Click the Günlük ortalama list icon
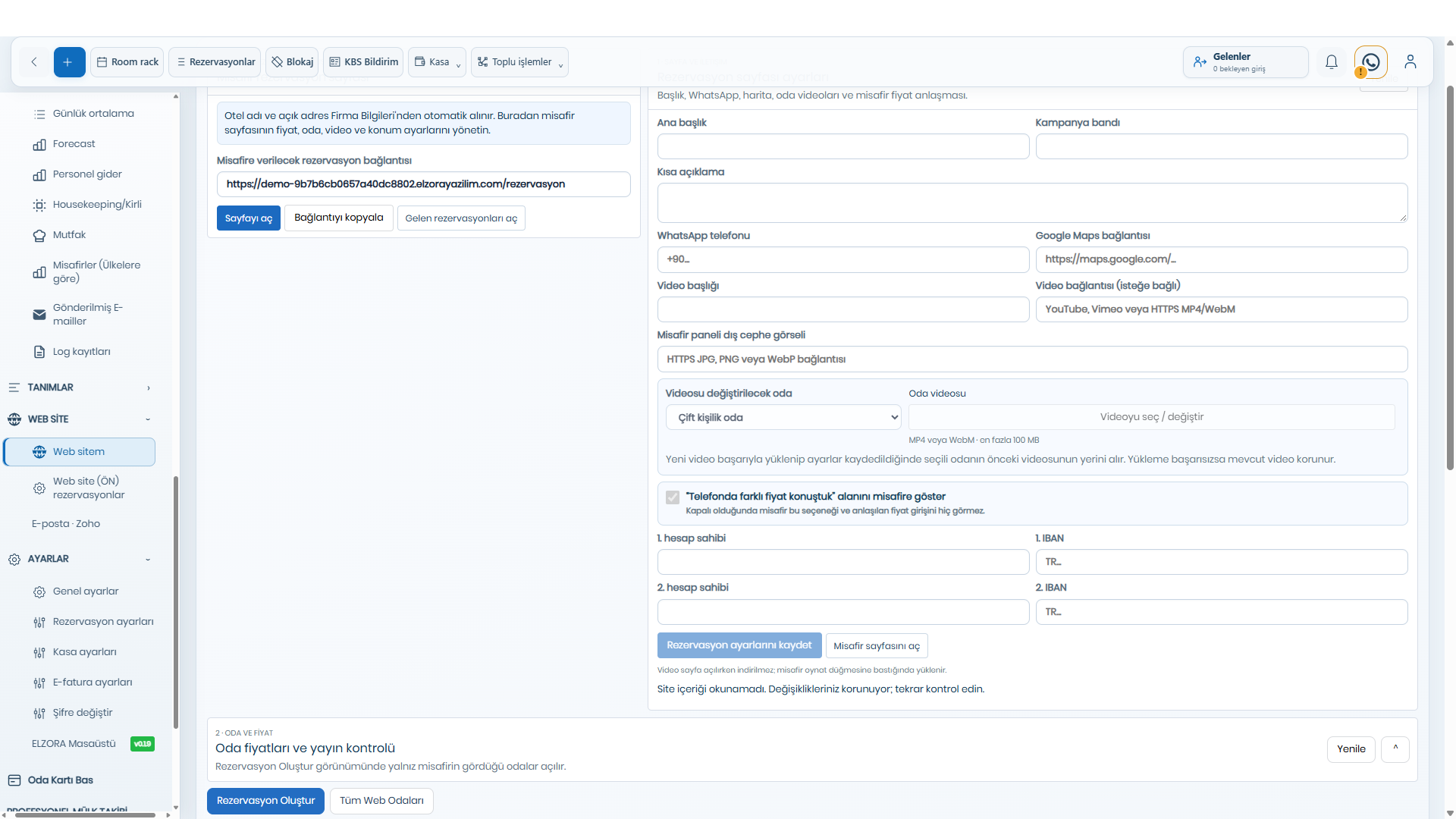 coord(39,115)
